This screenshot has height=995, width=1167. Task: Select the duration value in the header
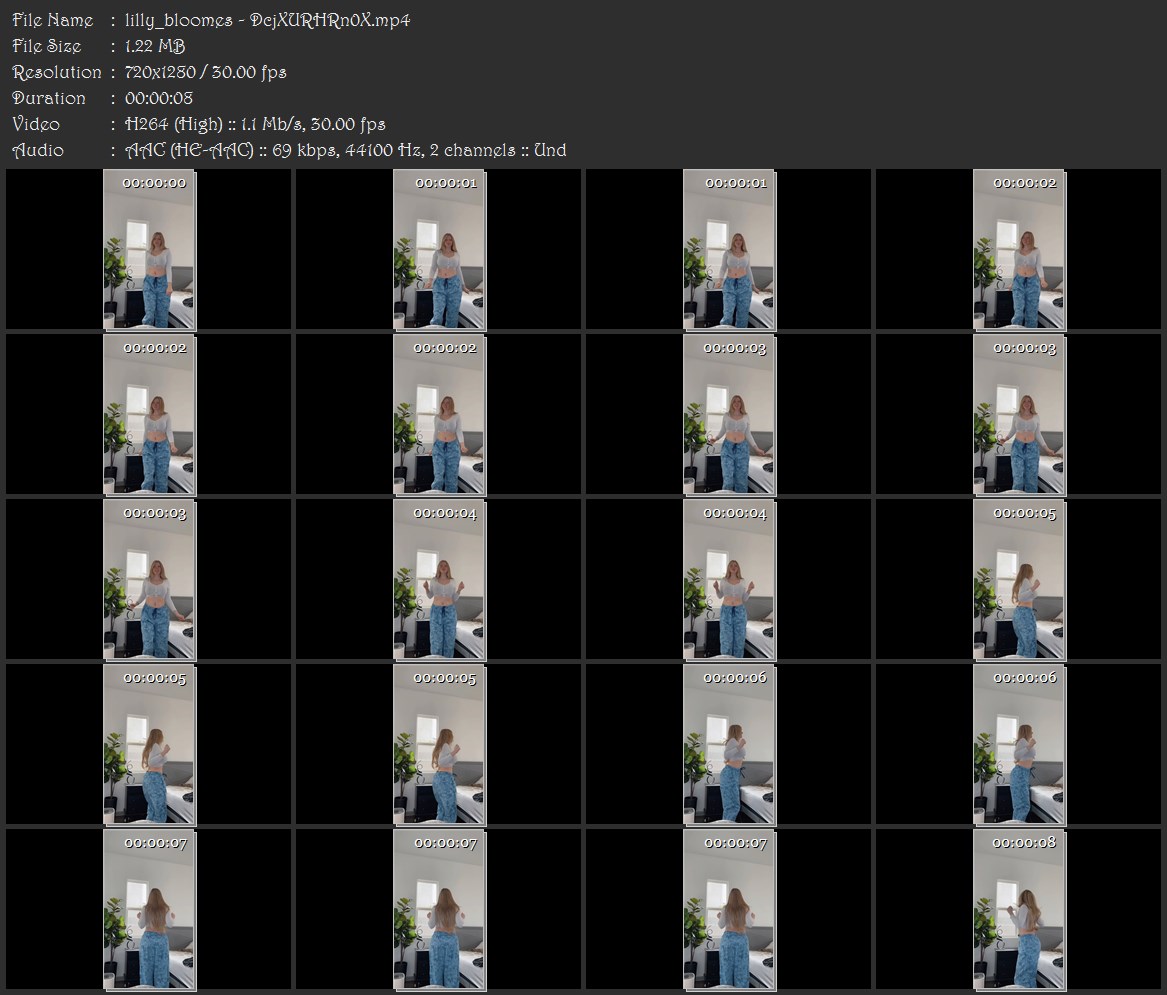pyautogui.click(x=159, y=98)
